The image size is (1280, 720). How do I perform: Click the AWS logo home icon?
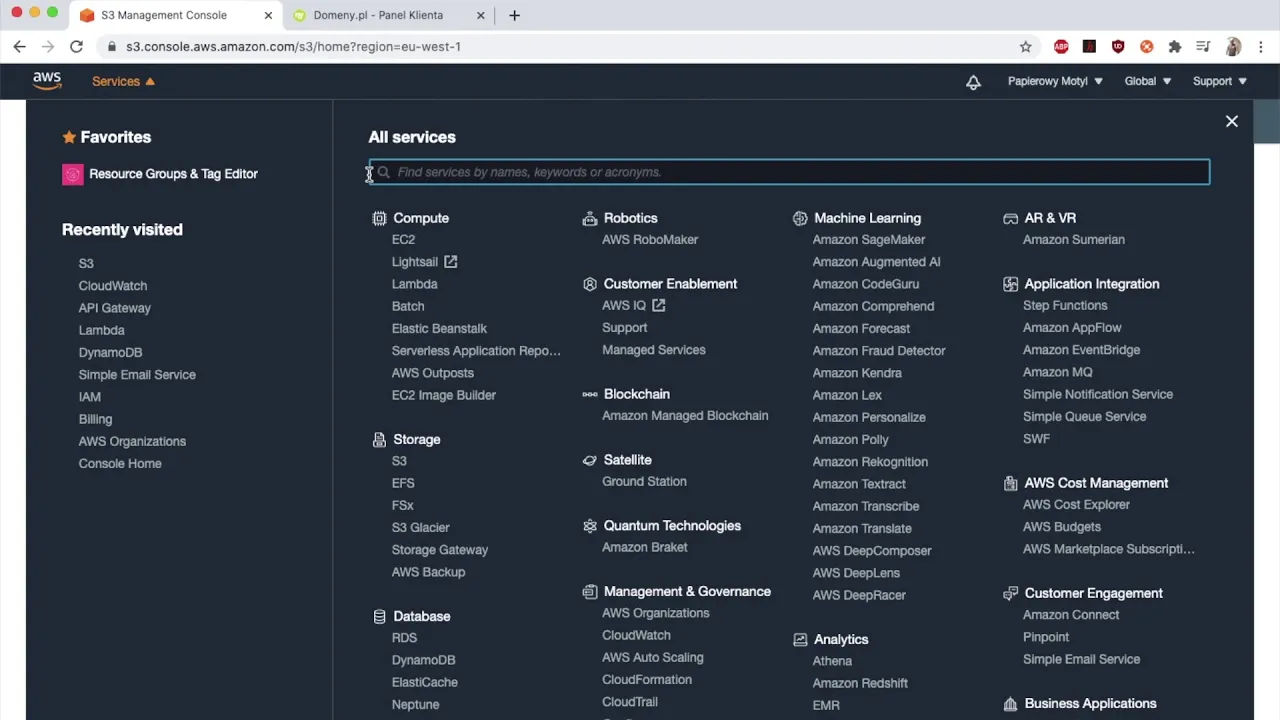pyautogui.click(x=47, y=81)
